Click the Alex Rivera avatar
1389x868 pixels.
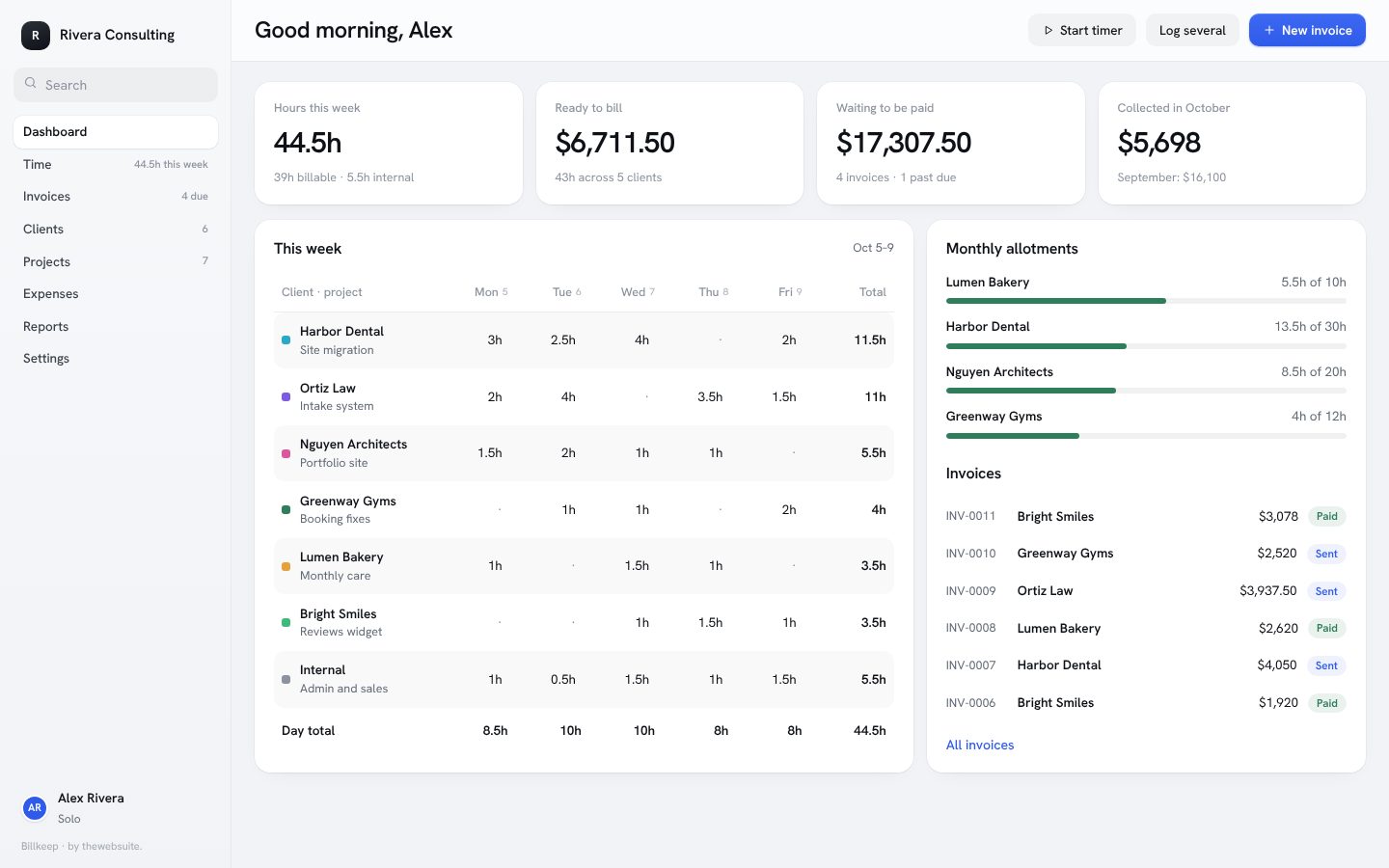point(35,807)
